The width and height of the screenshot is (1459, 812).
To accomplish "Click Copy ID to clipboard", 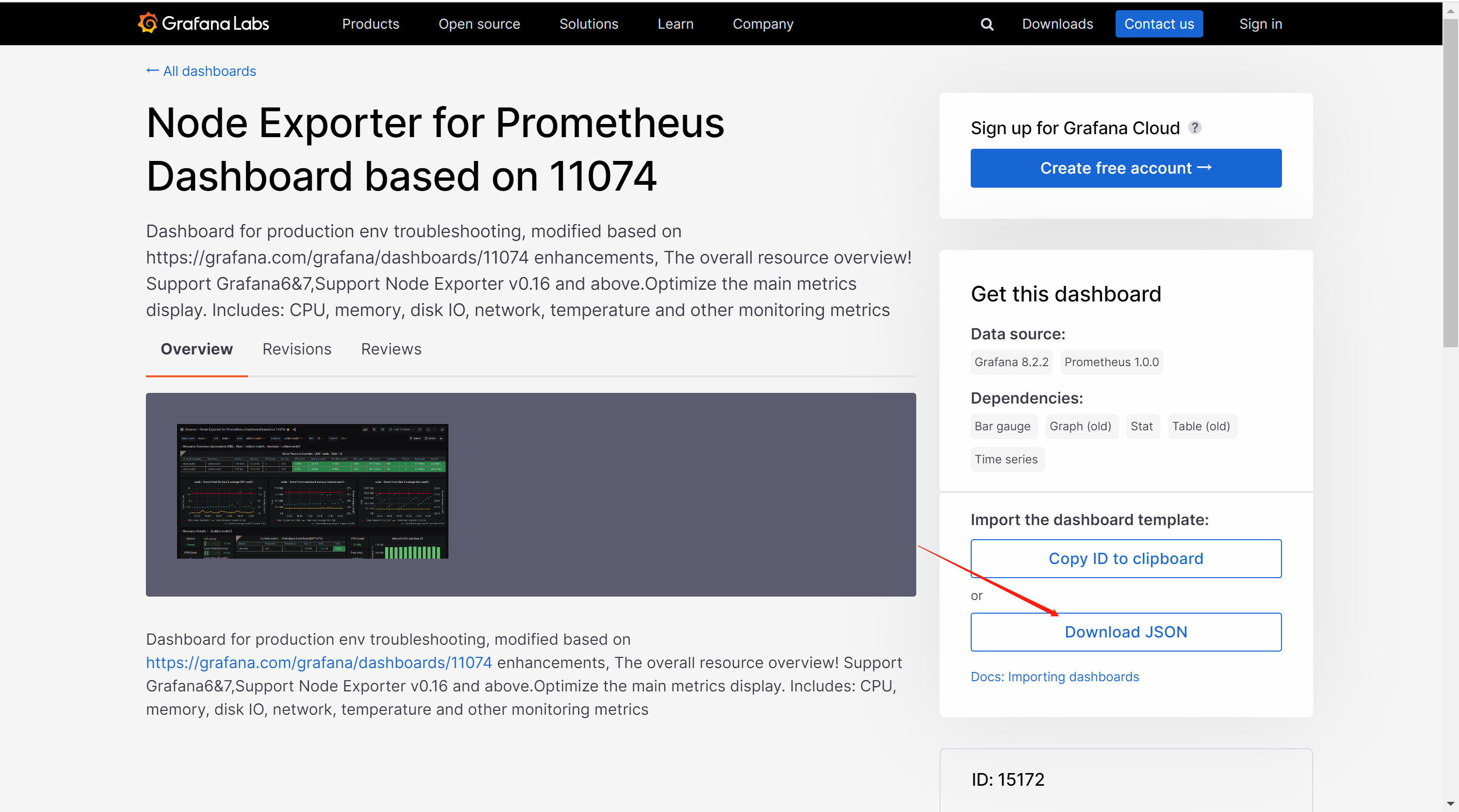I will (x=1125, y=558).
